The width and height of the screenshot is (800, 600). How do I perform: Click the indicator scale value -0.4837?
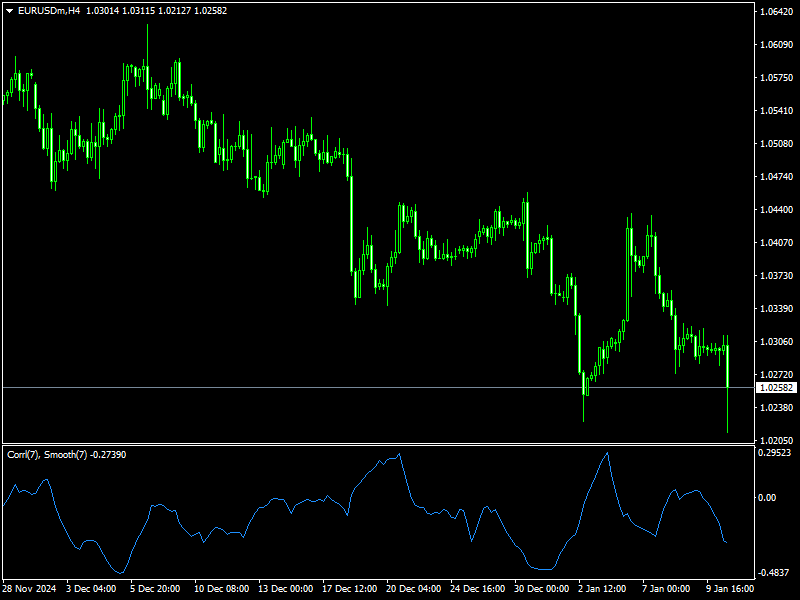pos(774,572)
